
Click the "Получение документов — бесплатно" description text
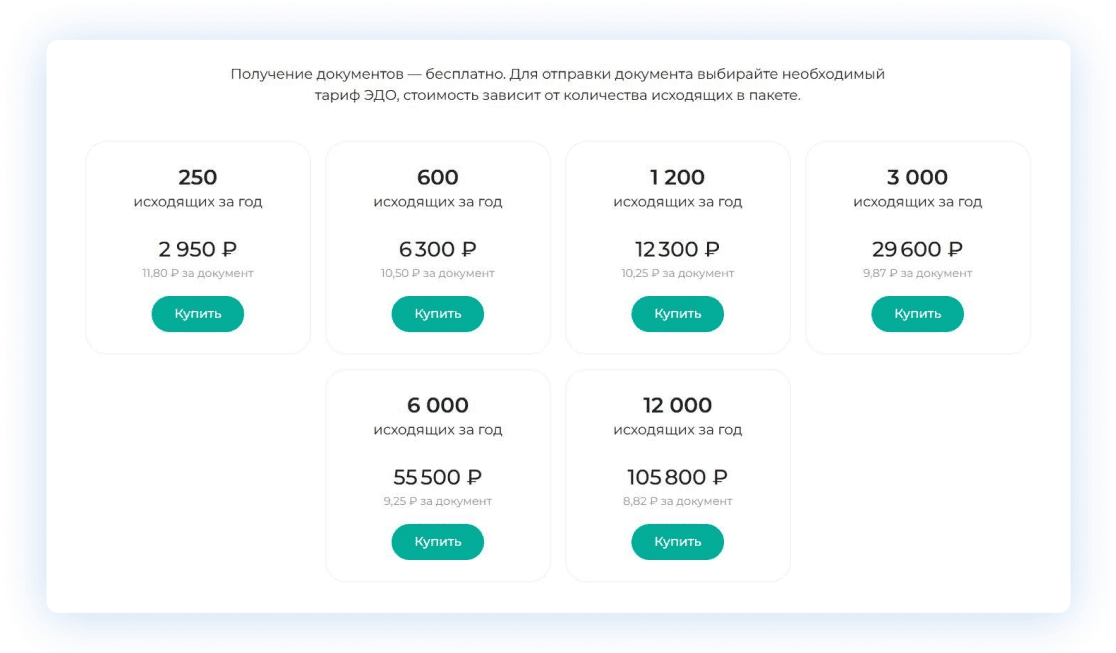[x=367, y=74]
